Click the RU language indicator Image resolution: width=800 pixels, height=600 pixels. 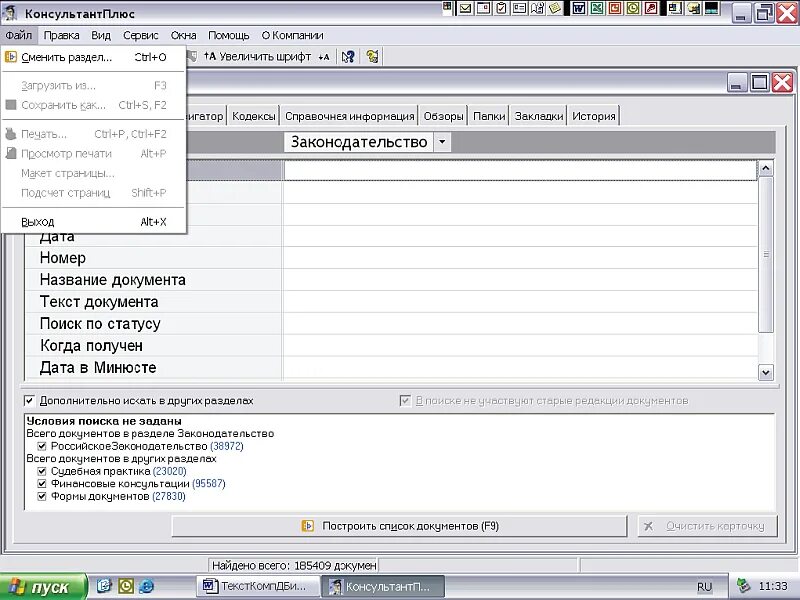(704, 587)
